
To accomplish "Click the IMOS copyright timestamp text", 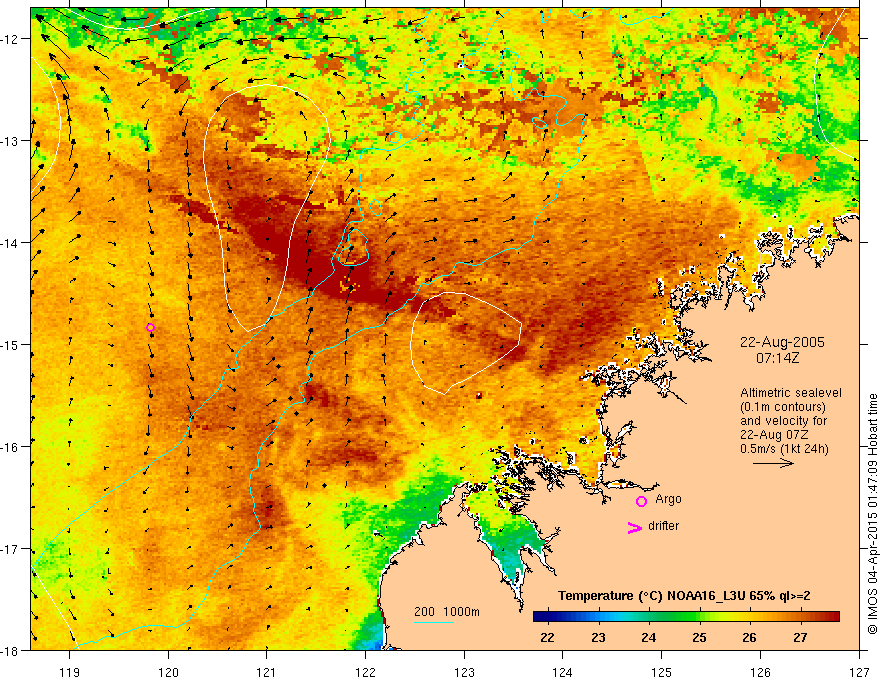I will point(872,513).
